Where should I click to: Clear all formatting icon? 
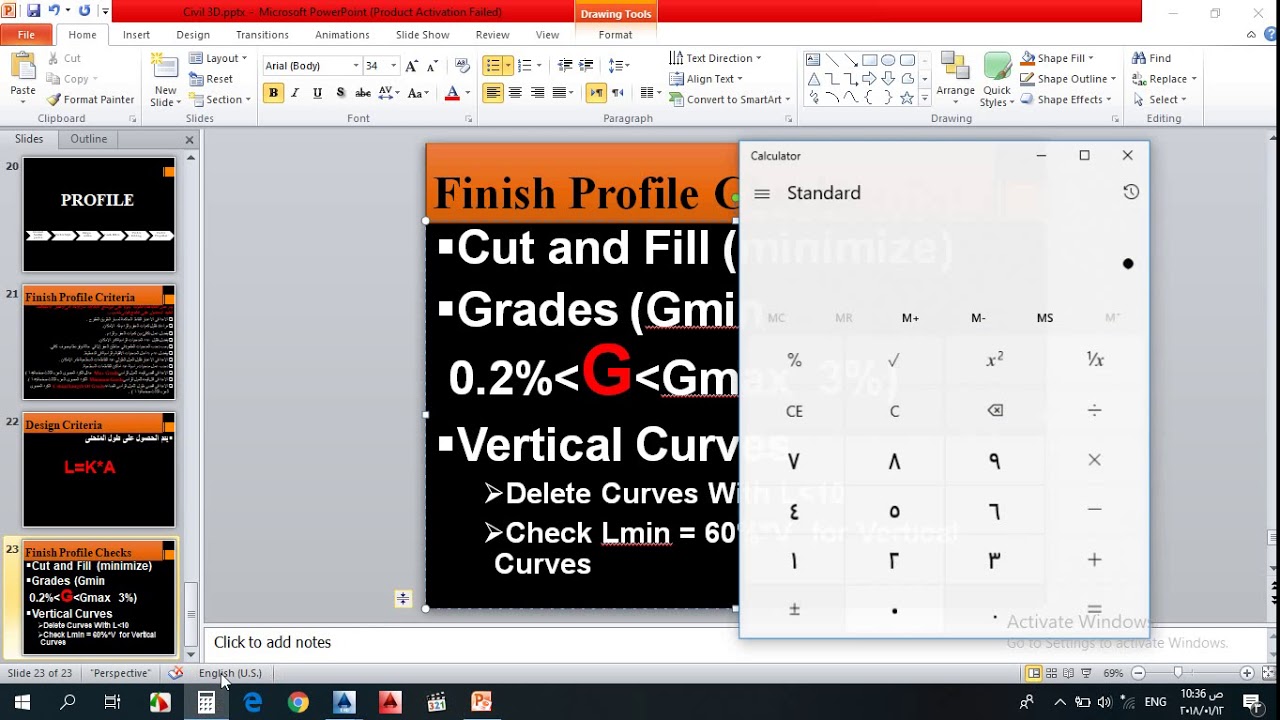click(x=462, y=66)
